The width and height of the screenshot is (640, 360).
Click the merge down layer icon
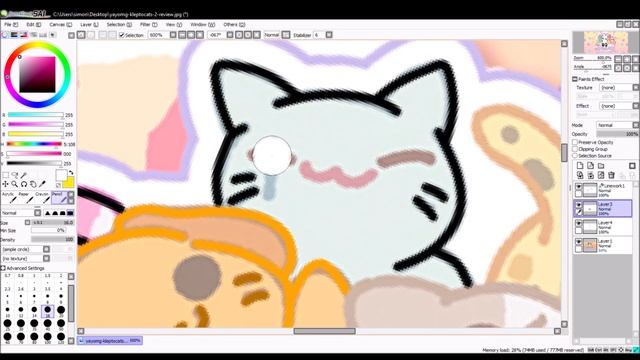click(590, 175)
